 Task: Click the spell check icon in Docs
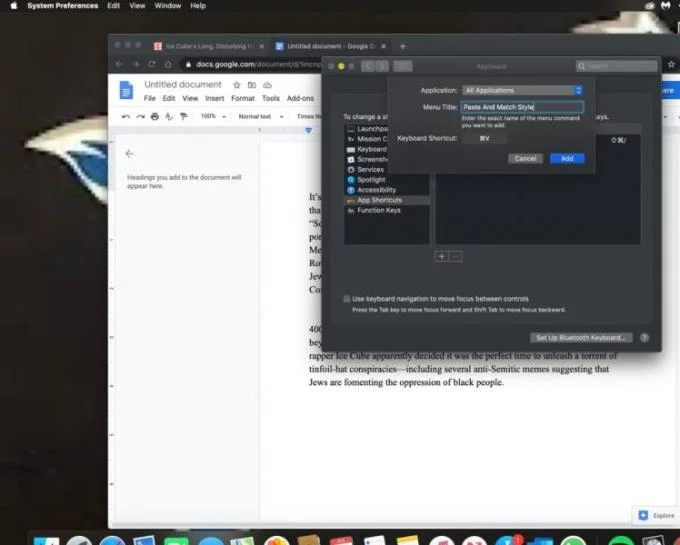(169, 116)
